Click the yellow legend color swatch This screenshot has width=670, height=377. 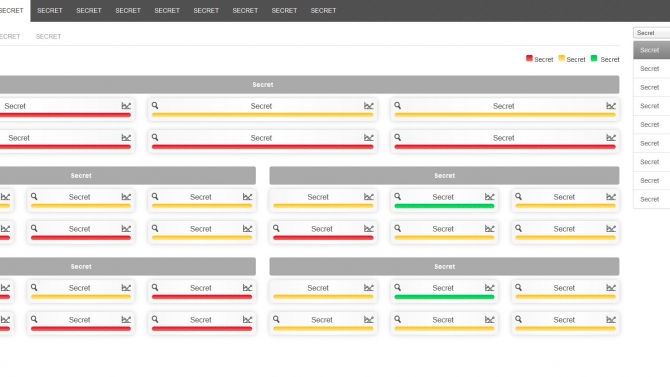point(561,58)
